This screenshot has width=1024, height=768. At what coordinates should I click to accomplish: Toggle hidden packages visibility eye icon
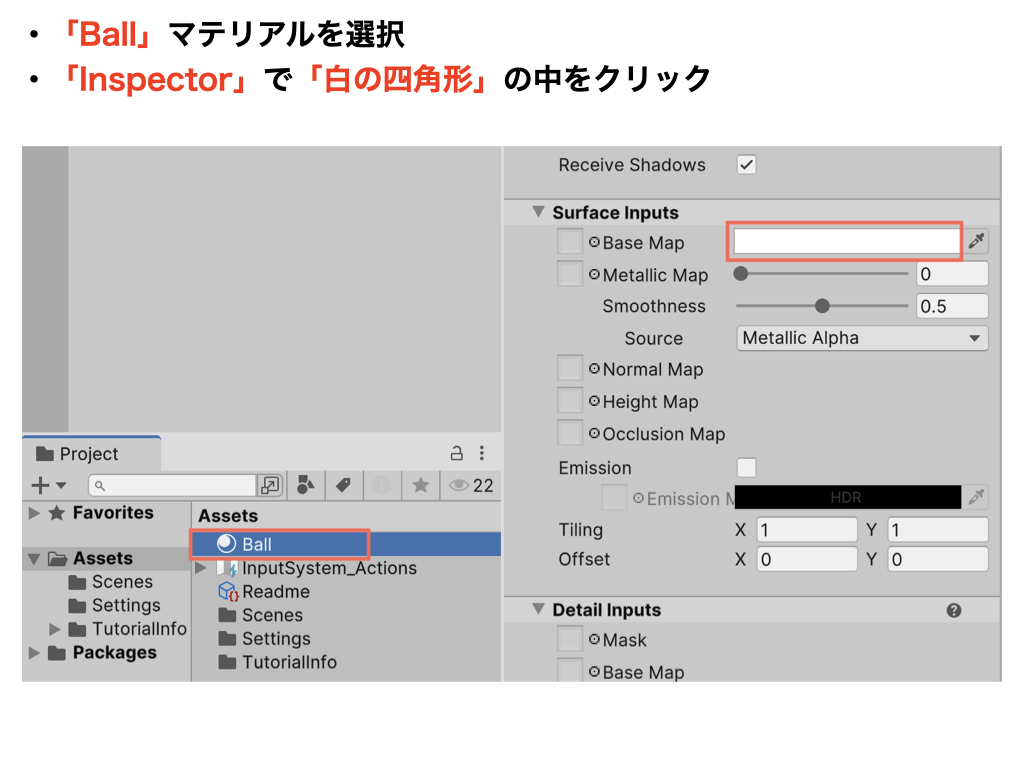click(x=459, y=485)
